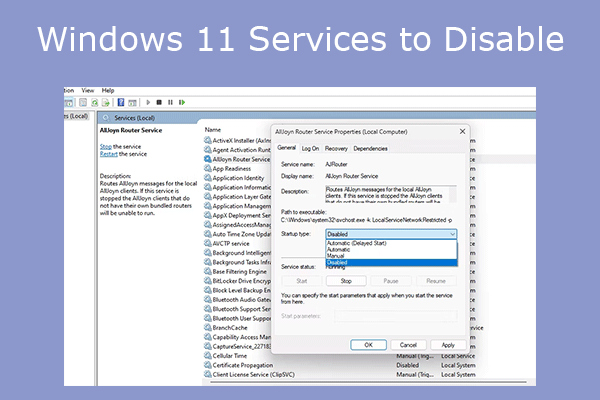Select Disabled in the dropdown list
600x400 pixels.
(391, 263)
